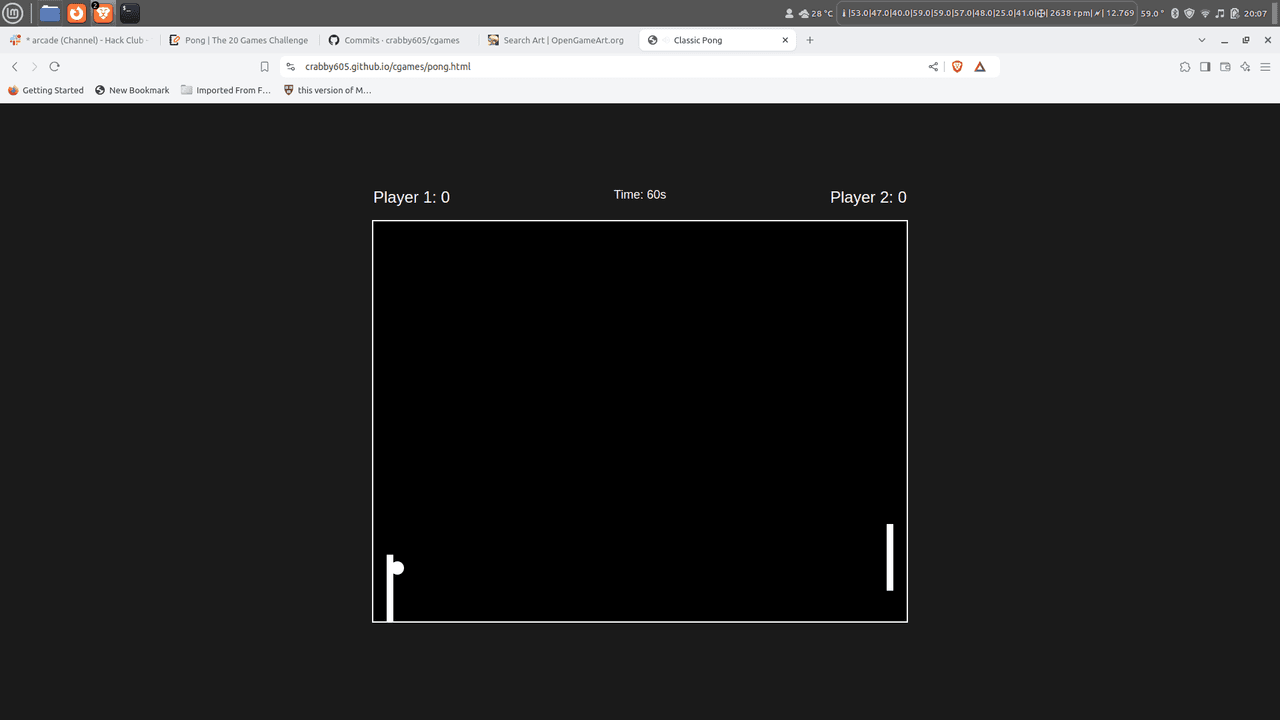Open a new tab with plus button
Screen dimensions: 1280x720
(x=810, y=40)
